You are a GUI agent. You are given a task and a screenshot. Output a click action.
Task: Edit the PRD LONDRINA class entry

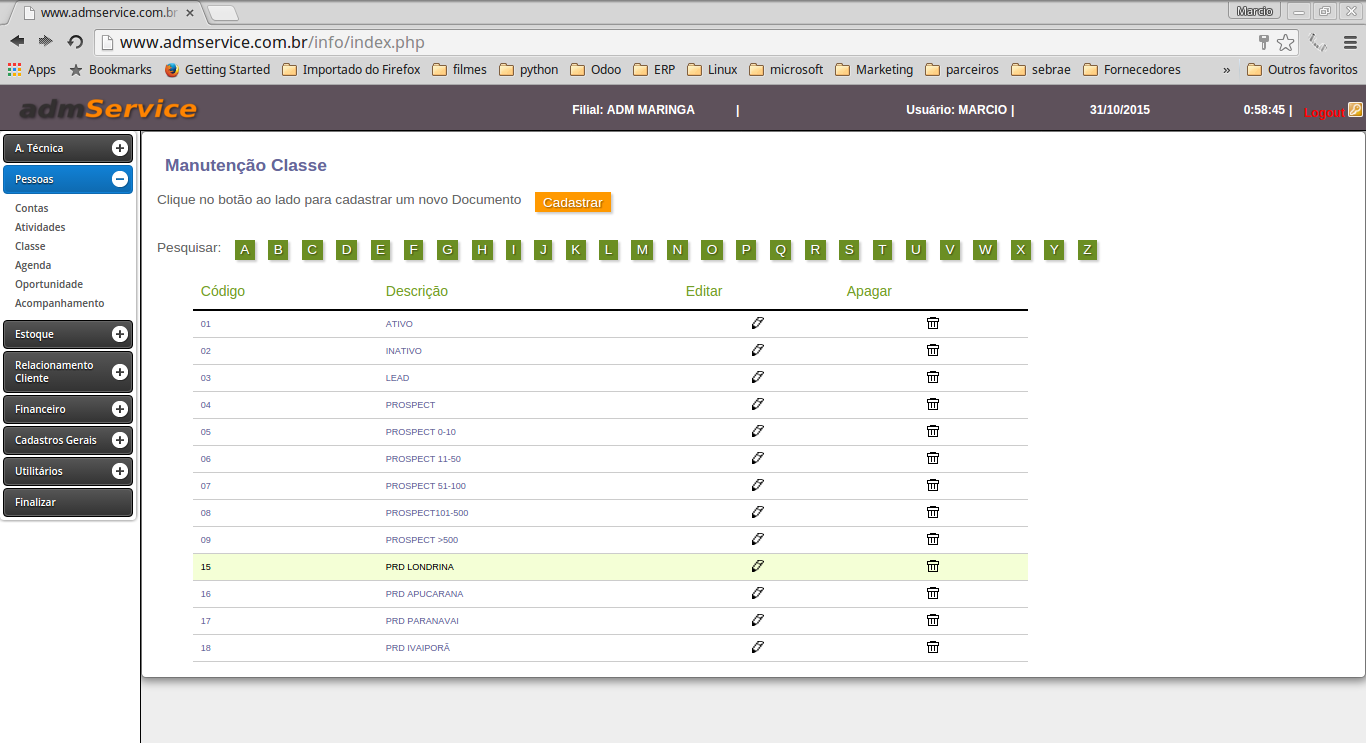(757, 566)
